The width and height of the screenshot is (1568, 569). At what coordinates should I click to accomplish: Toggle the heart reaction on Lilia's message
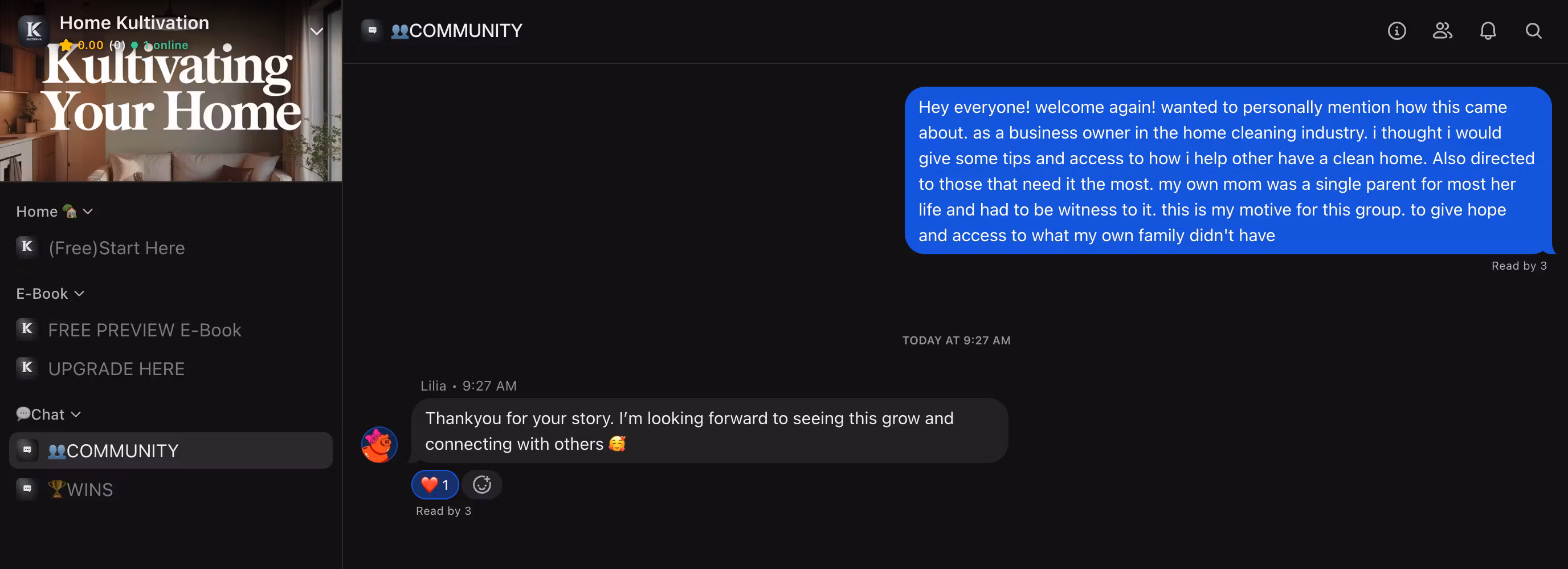[435, 485]
